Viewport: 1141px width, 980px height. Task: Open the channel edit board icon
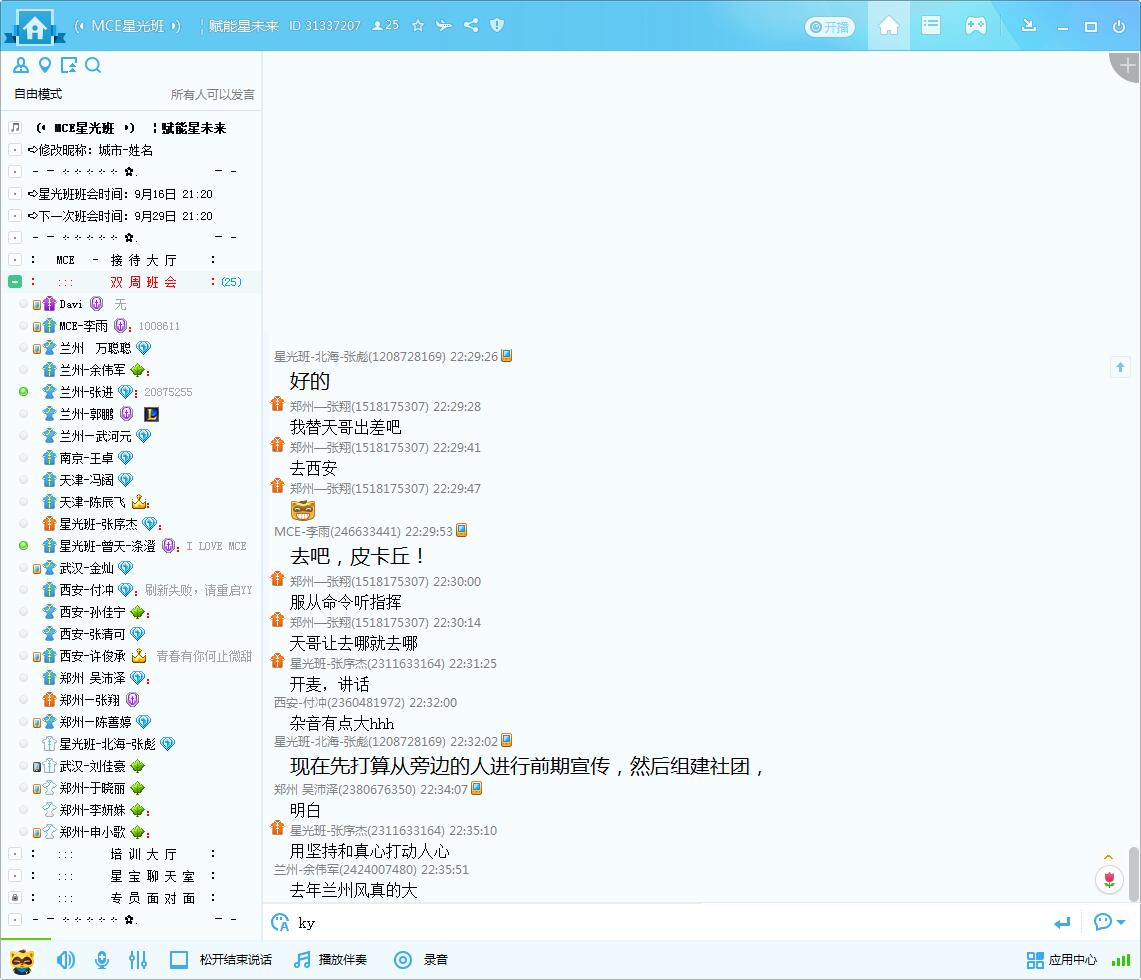68,65
